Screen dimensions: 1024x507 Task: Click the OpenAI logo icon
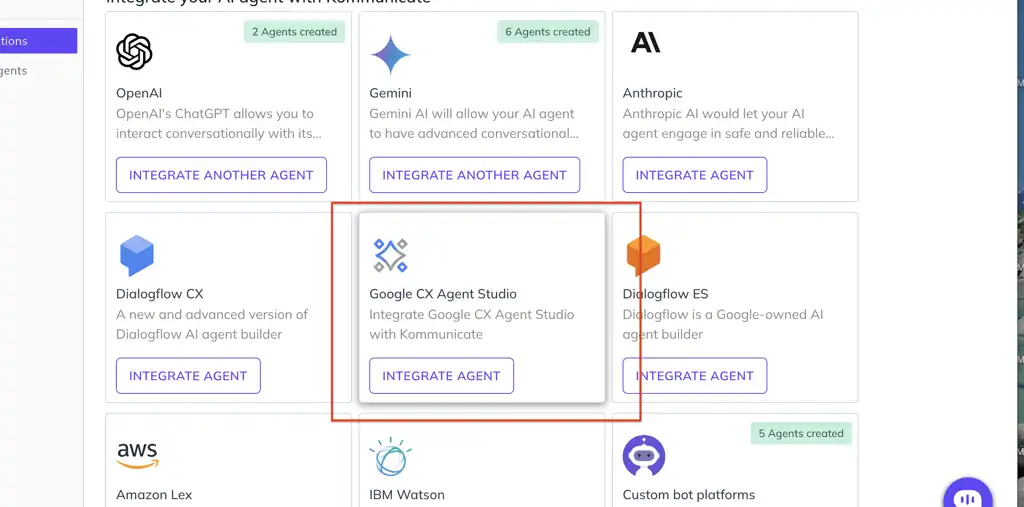click(x=135, y=52)
